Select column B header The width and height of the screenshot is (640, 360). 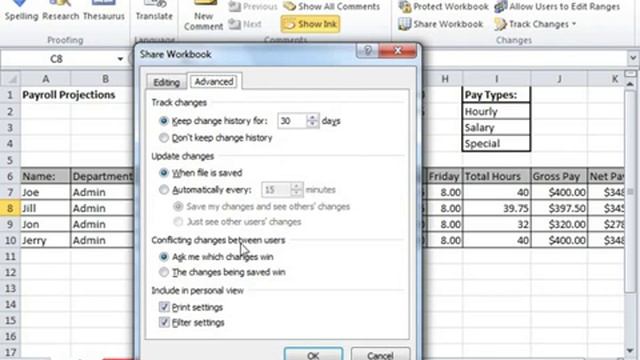click(x=105, y=79)
